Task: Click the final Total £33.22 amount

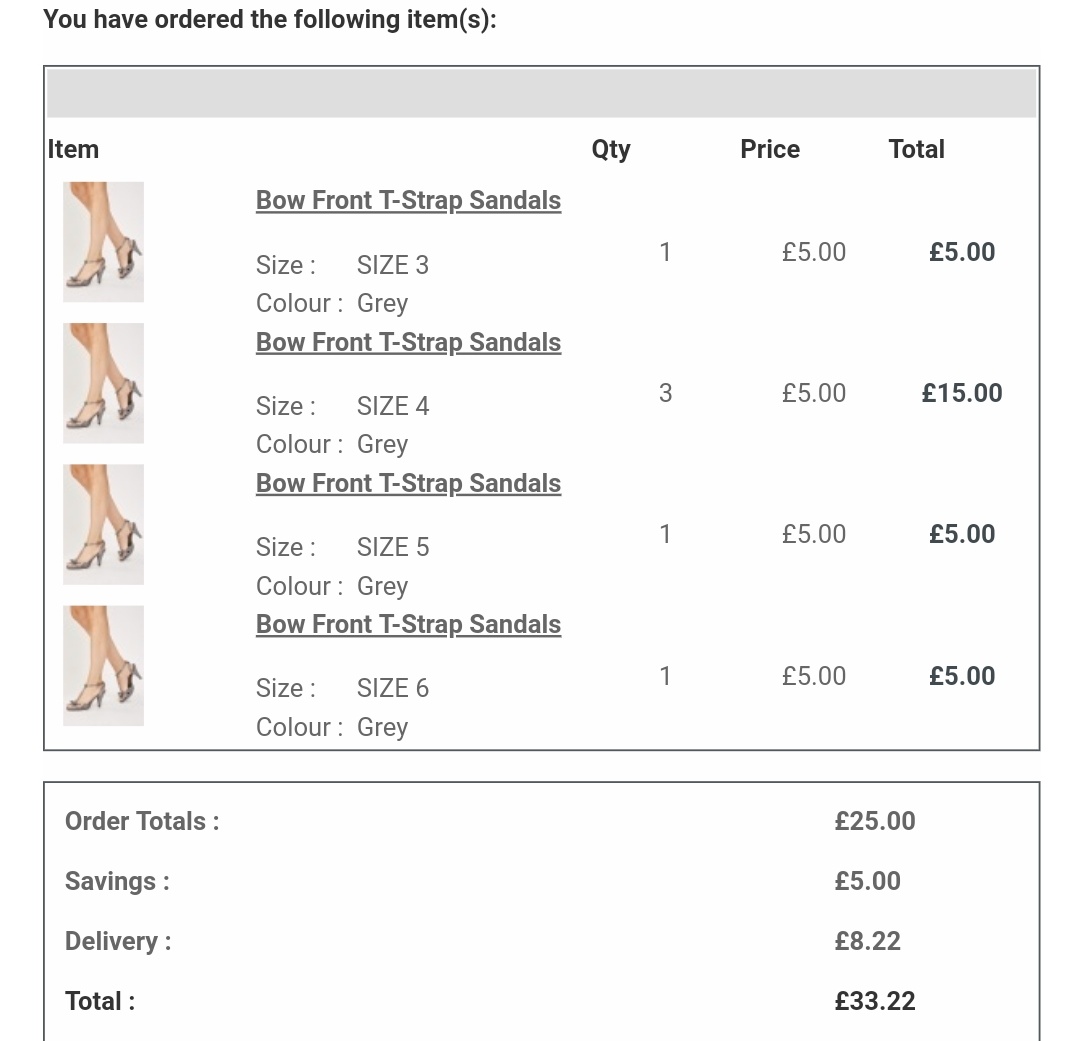Action: (x=875, y=1001)
